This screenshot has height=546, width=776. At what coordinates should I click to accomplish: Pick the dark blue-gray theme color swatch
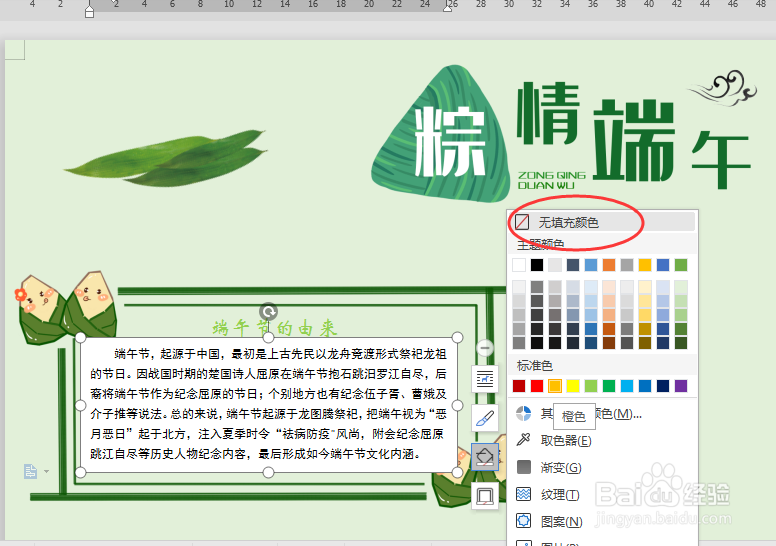pyautogui.click(x=573, y=265)
